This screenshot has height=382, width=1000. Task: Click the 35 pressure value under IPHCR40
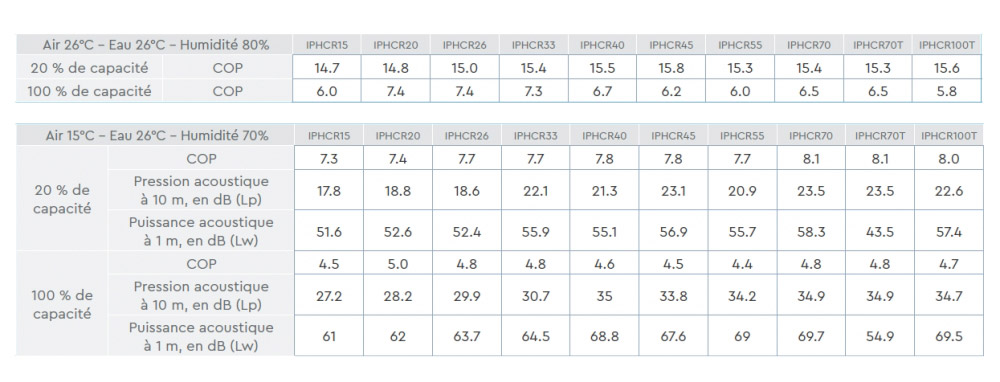[605, 296]
